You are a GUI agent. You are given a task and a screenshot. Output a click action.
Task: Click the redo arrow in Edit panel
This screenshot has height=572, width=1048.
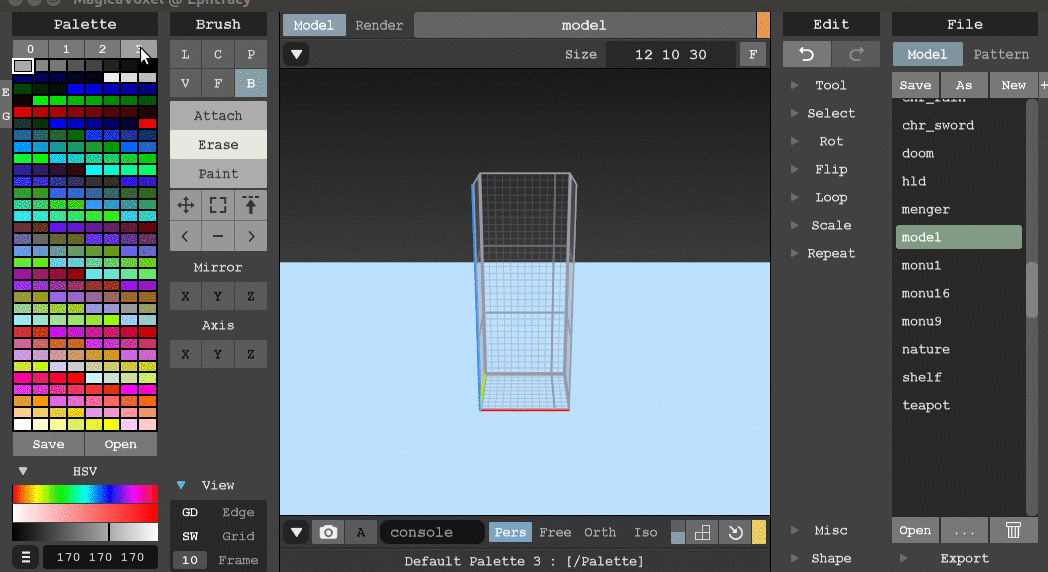tap(856, 54)
